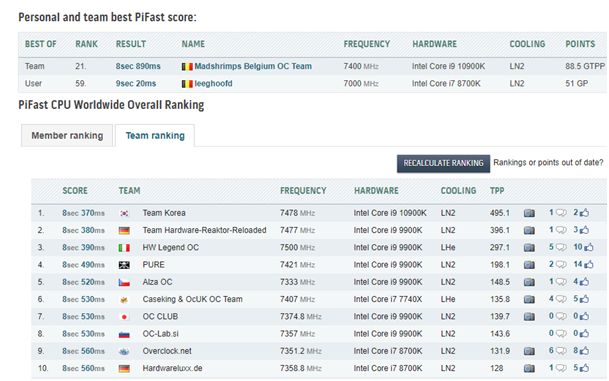This screenshot has width=609, height=381.
Task: Click comment bubble icon for OC-Lab.si
Action: pos(561,334)
